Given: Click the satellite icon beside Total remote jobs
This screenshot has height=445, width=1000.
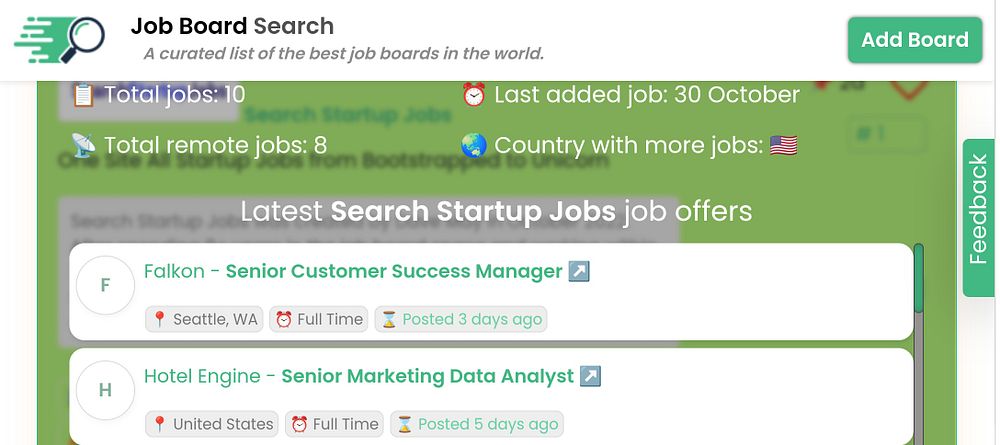Looking at the screenshot, I should tap(83, 146).
